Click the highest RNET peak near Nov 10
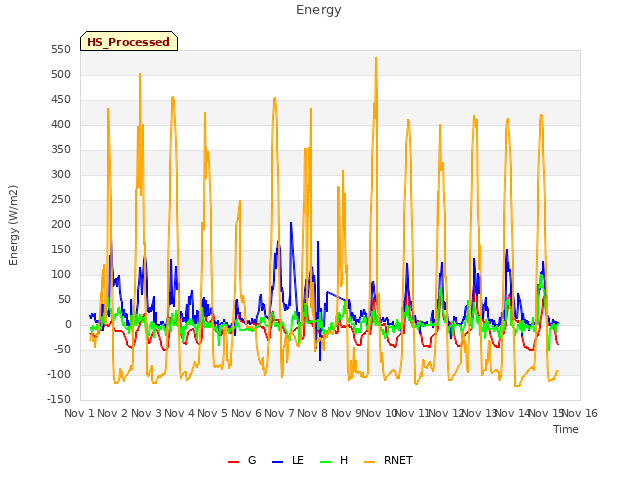This screenshot has height=480, width=640. click(x=376, y=58)
